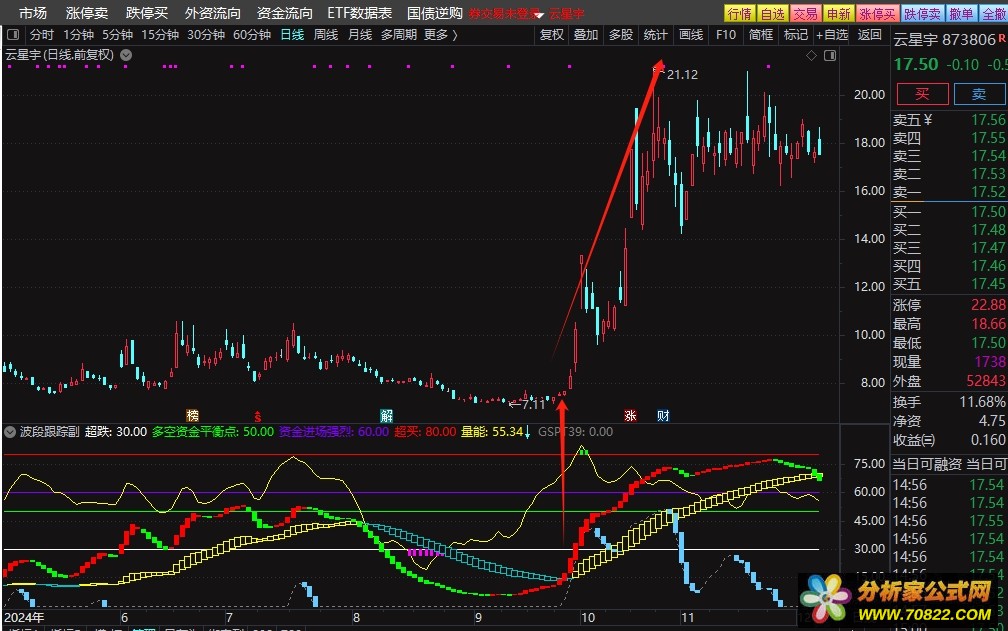Image resolution: width=1008 pixels, height=631 pixels.
Task: Click the 云星宇 873806 stock title
Action: tap(944, 40)
